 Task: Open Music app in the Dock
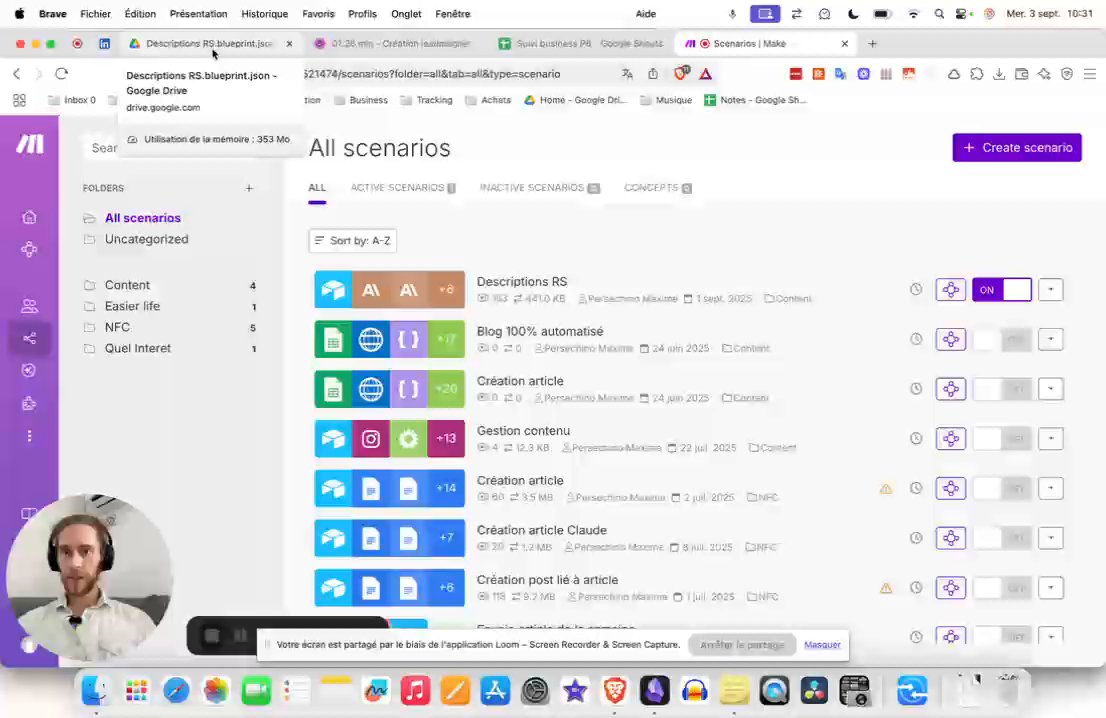(x=415, y=690)
